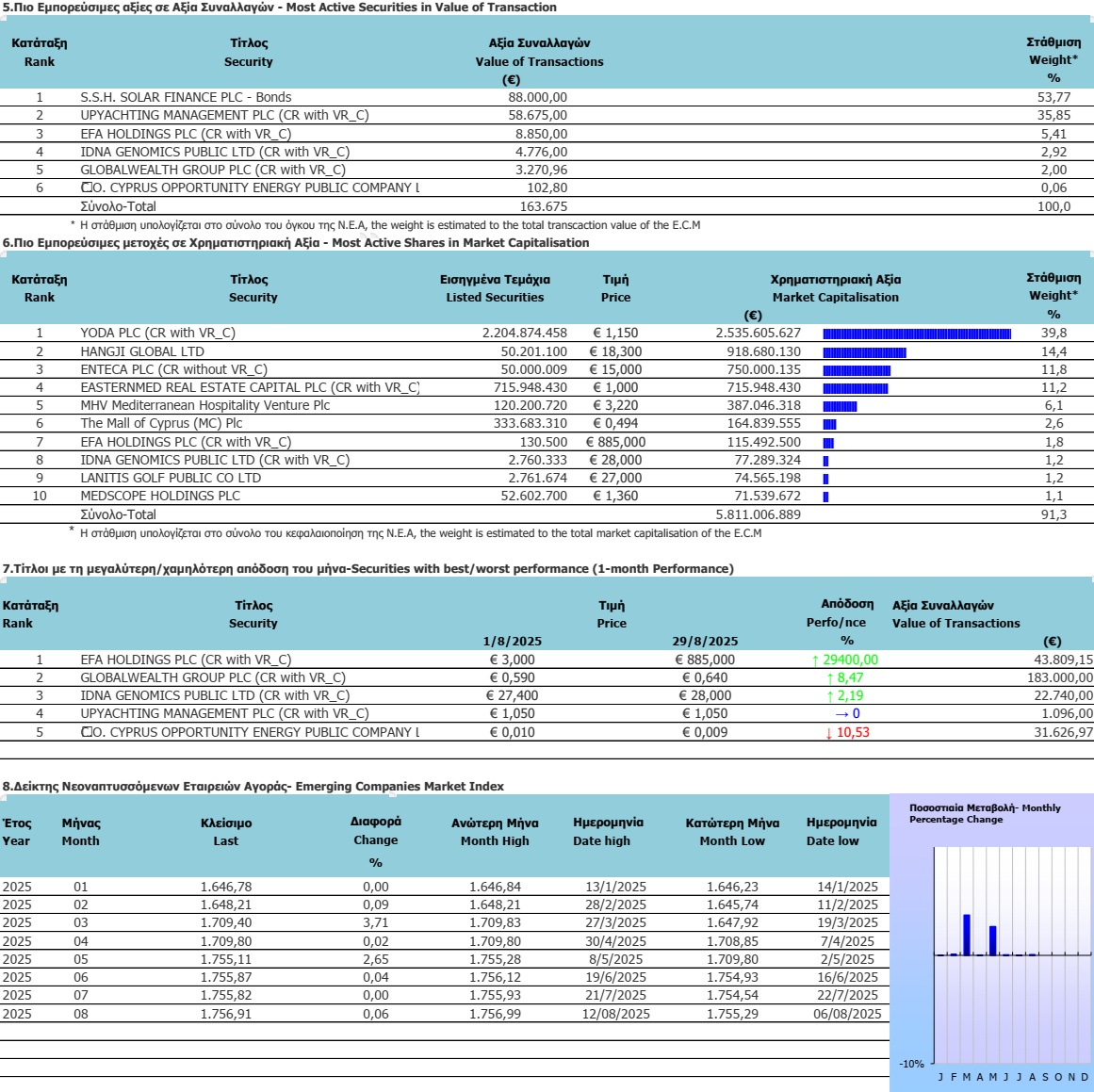Select S.S.H. SOLAR FINANCE PLC - Bonds row
Screen dimensions: 1094x1092
[547, 97]
